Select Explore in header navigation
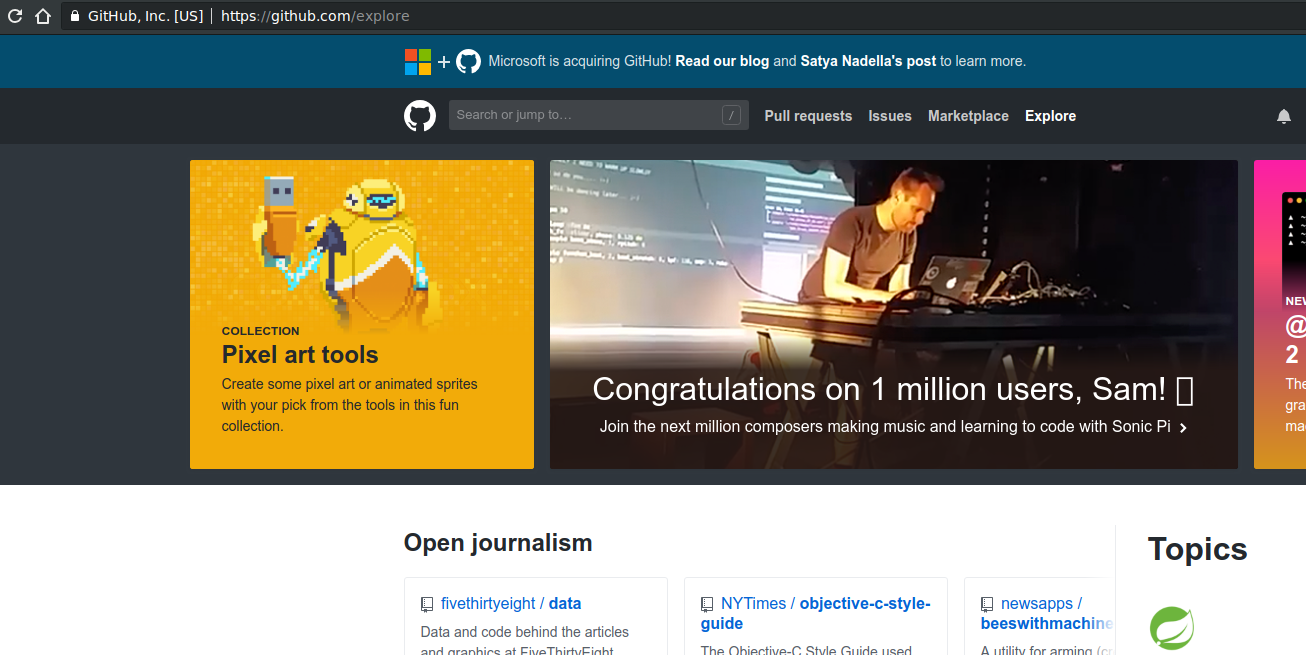The height and width of the screenshot is (655, 1306). pos(1050,116)
